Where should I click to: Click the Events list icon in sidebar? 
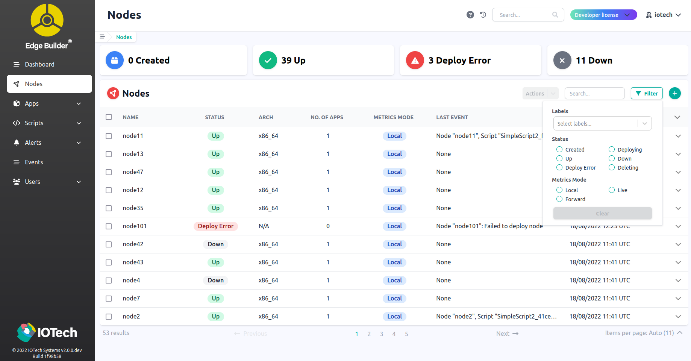pos(16,162)
